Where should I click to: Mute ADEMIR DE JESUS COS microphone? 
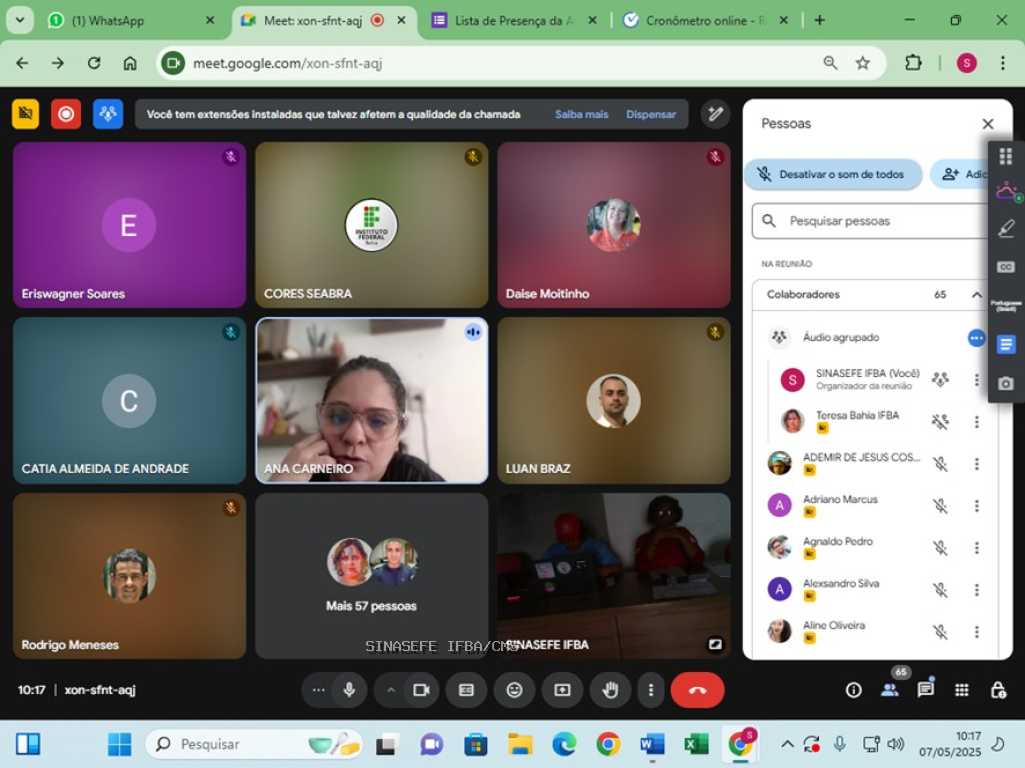pos(940,464)
